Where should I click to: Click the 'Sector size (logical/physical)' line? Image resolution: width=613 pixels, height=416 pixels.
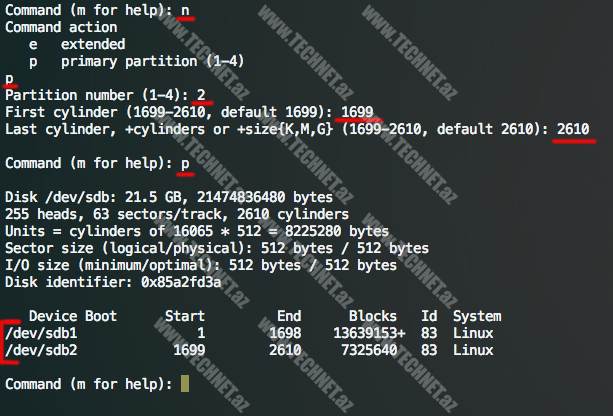coord(216,248)
